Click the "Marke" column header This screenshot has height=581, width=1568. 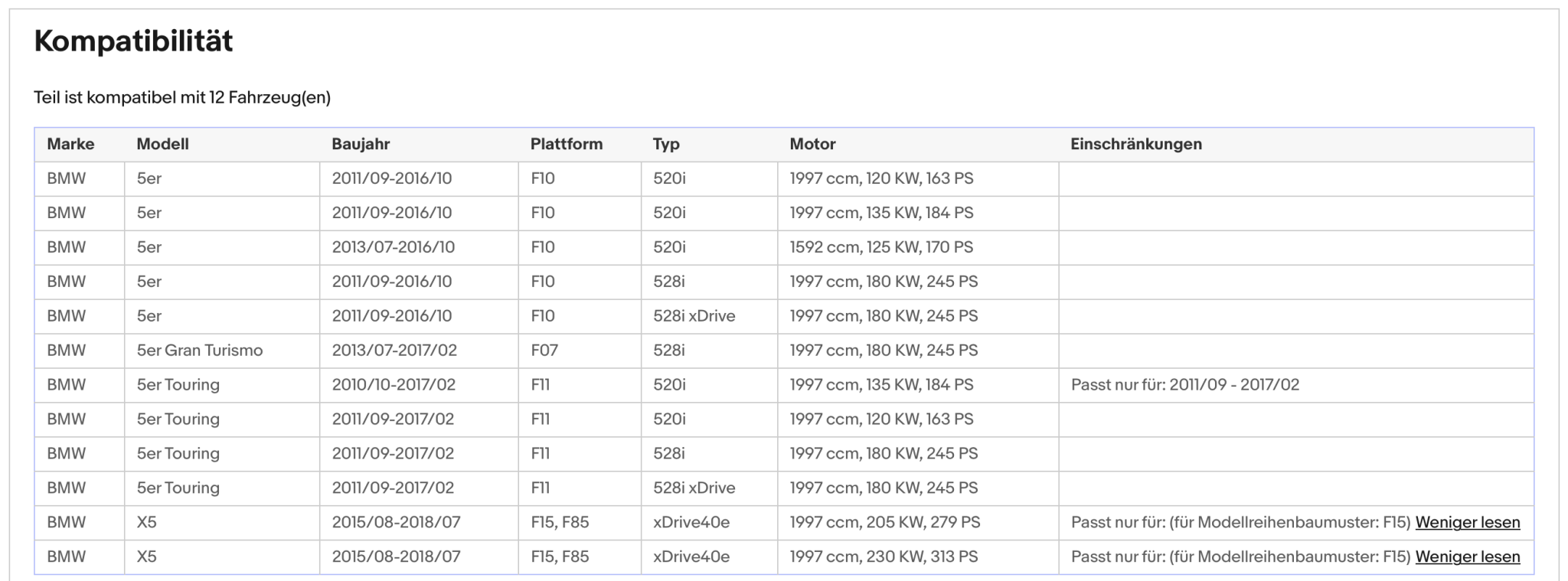(x=70, y=144)
